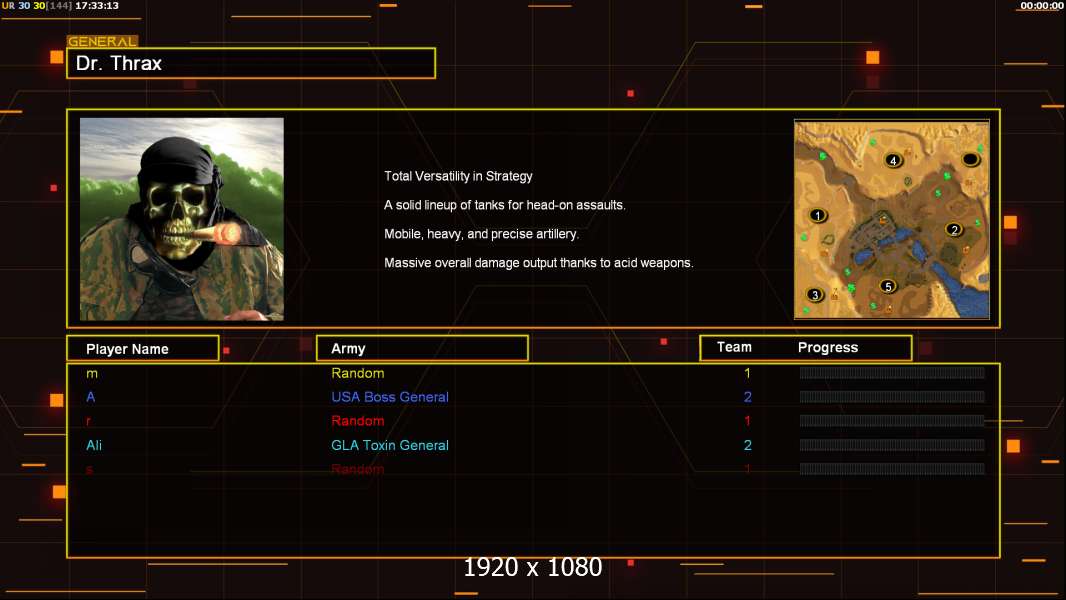Viewport: 1066px width, 600px height.
Task: Click the 'Total Versatility in Strategy' text
Action: (x=458, y=176)
